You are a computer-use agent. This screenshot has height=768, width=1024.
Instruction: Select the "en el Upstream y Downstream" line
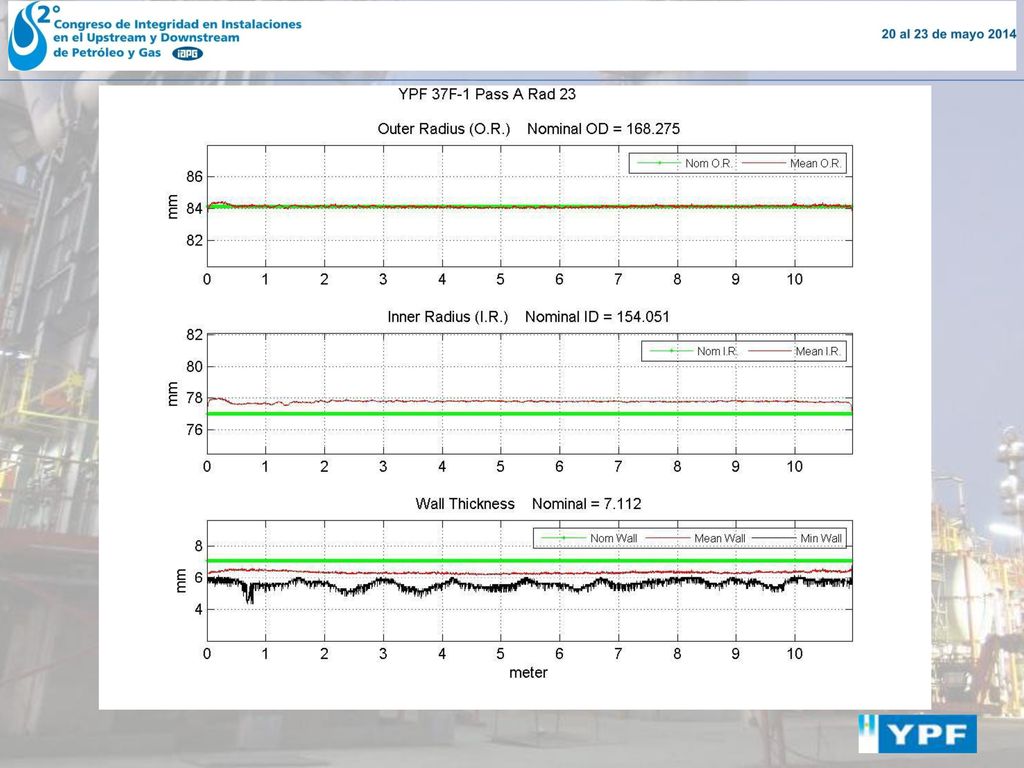(x=146, y=38)
